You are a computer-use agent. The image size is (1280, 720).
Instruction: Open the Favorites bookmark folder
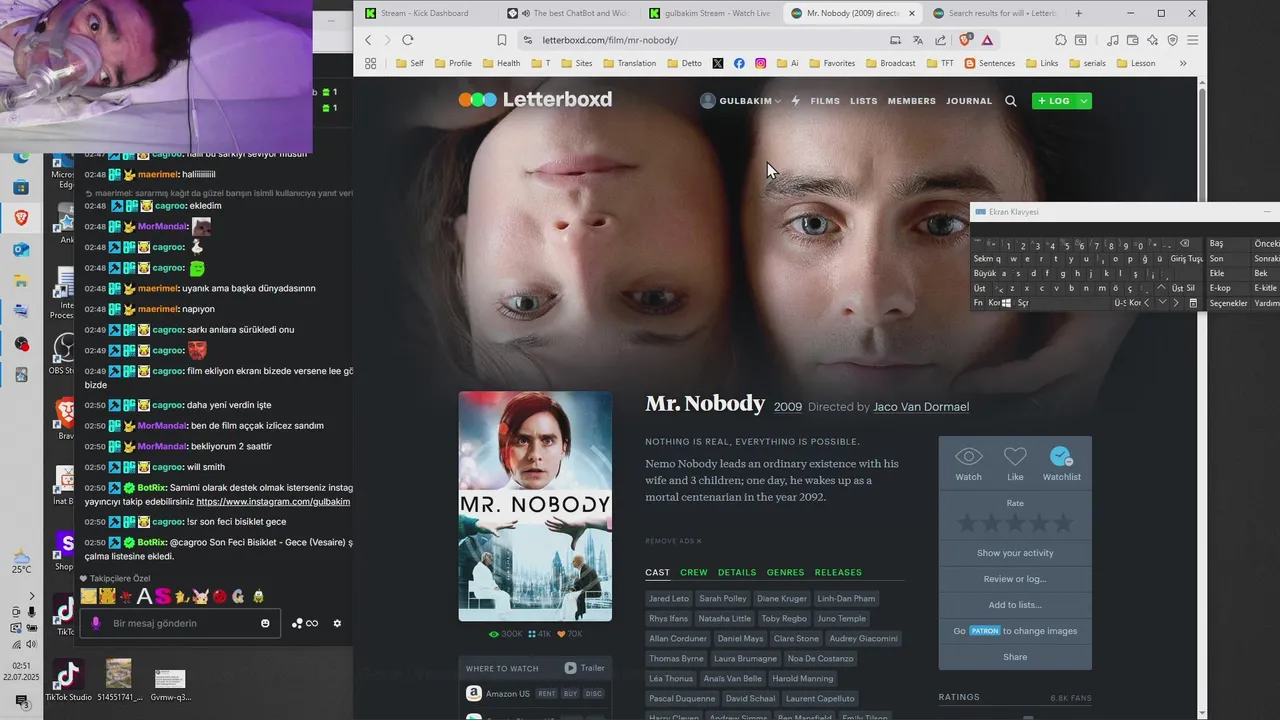tap(831, 63)
